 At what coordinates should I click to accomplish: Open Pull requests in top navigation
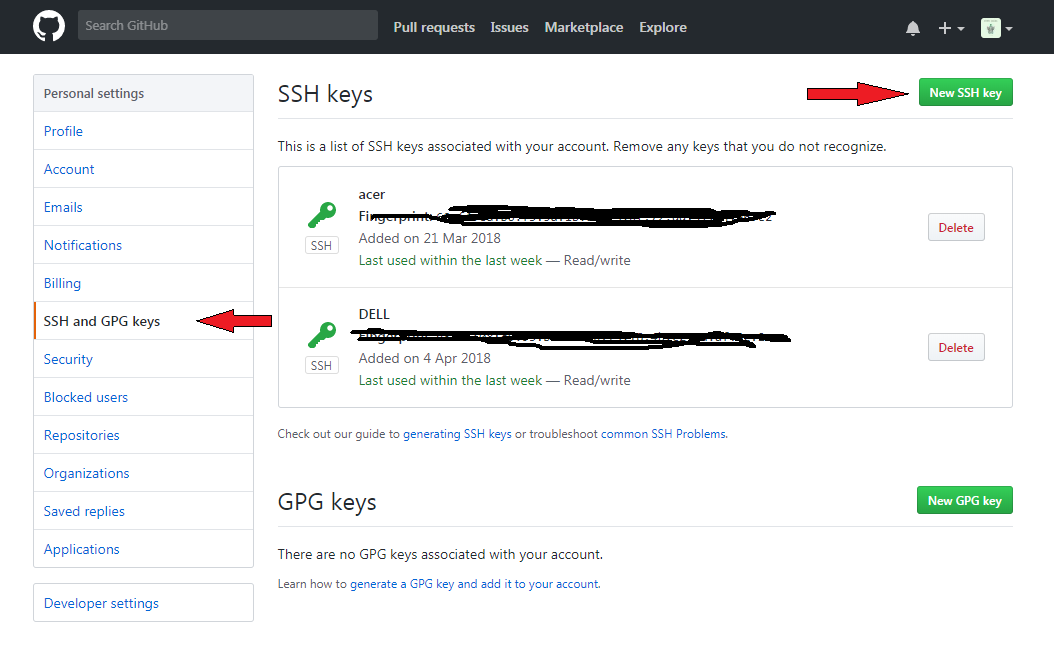pos(434,27)
